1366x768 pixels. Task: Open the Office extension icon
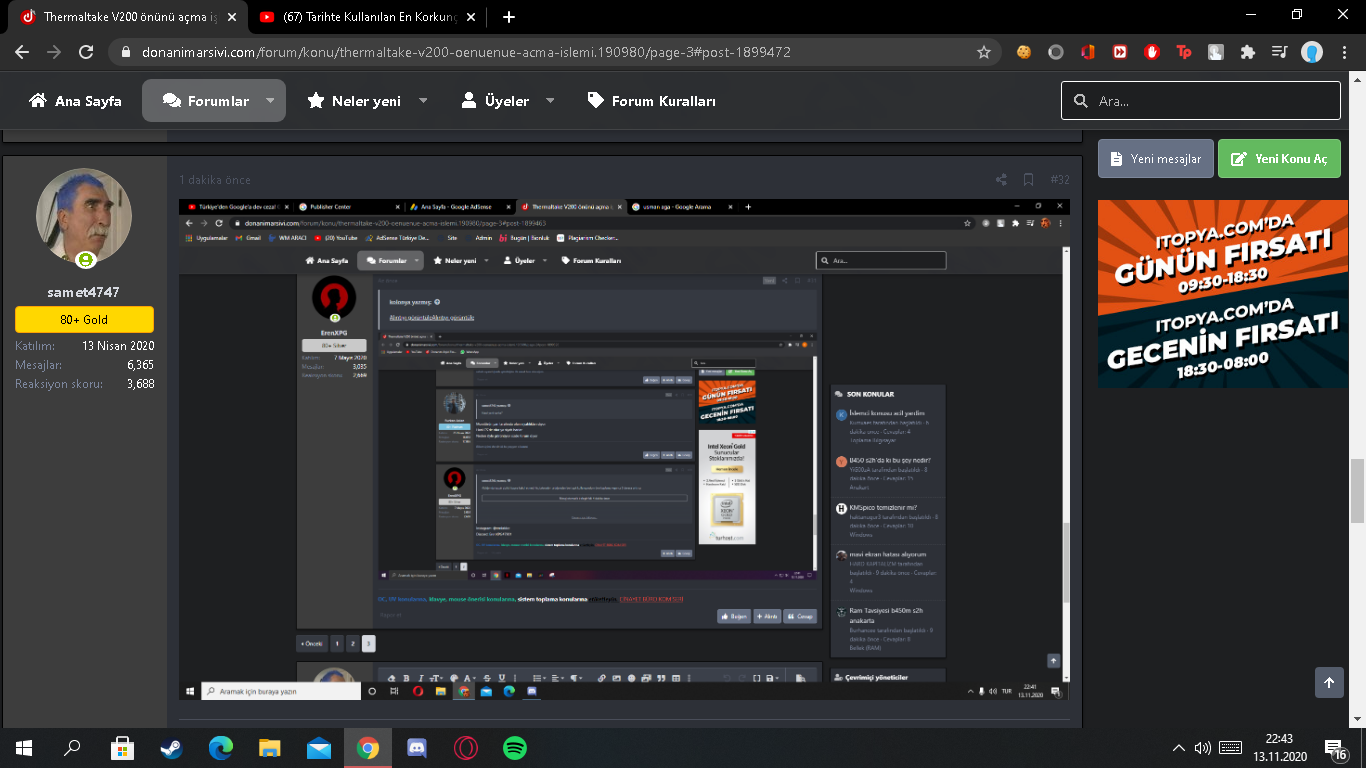point(1088,52)
